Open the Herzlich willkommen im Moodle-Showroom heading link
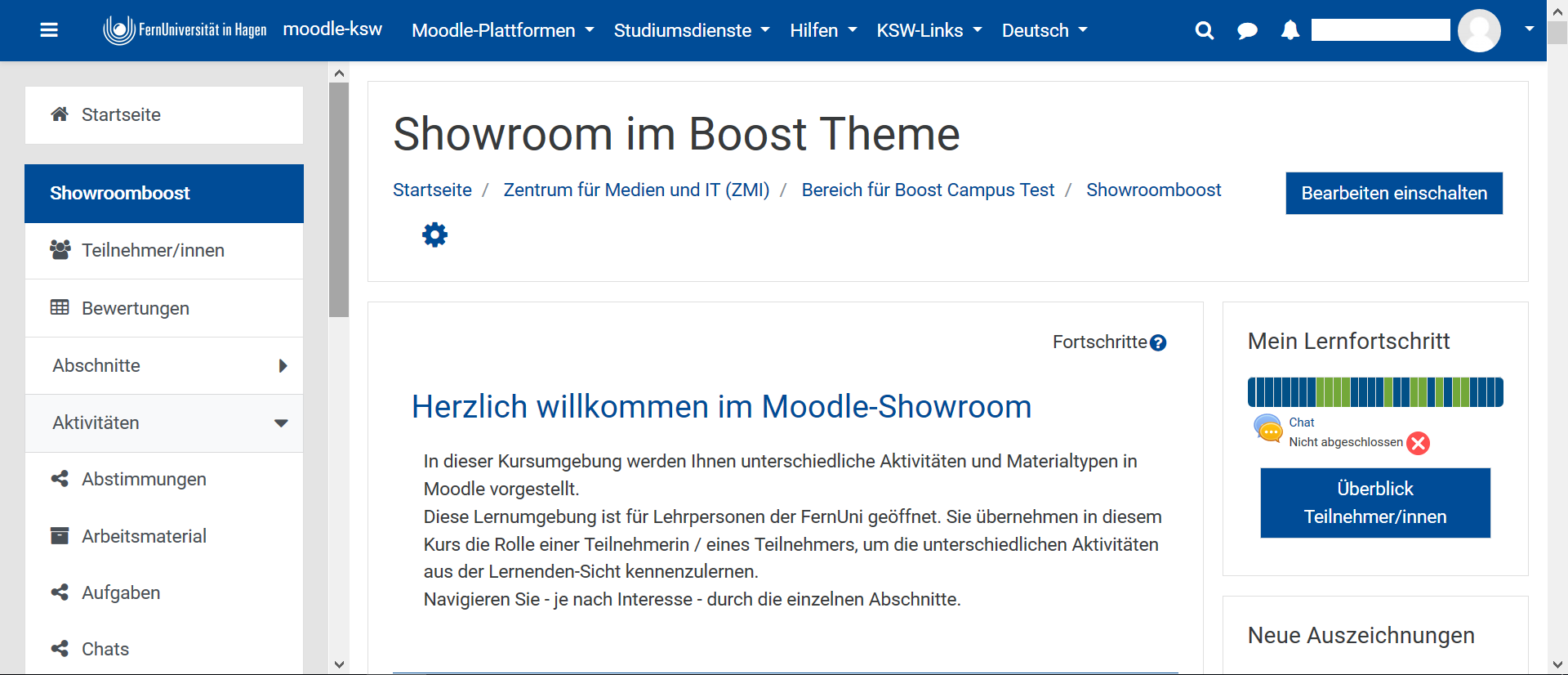 click(x=721, y=406)
